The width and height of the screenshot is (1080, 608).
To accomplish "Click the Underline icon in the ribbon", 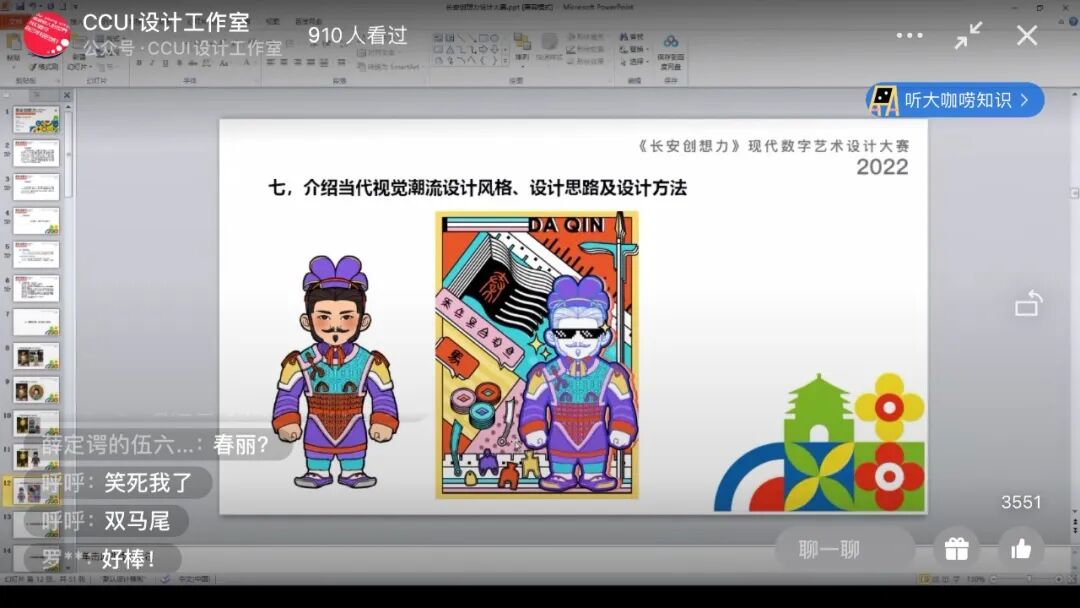I will tap(165, 61).
